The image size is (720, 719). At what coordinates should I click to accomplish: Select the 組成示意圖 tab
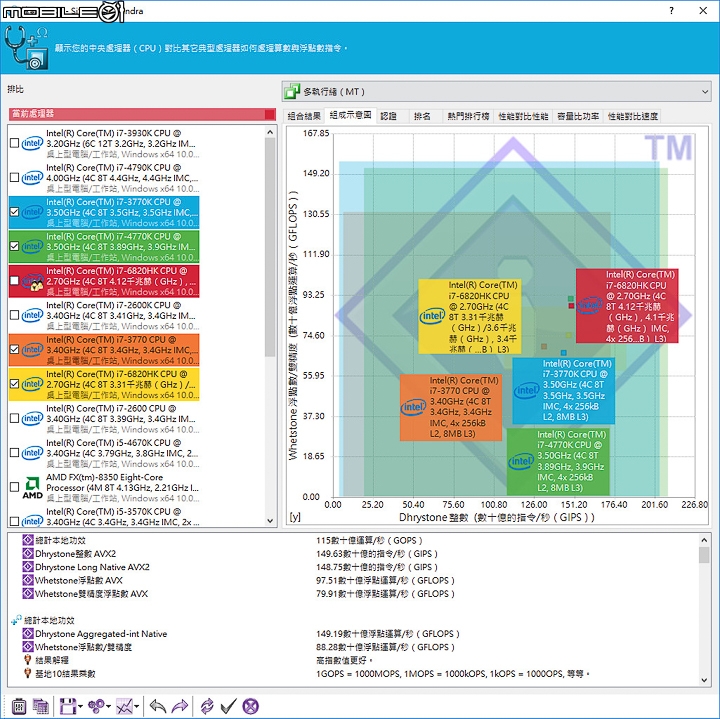click(x=350, y=115)
